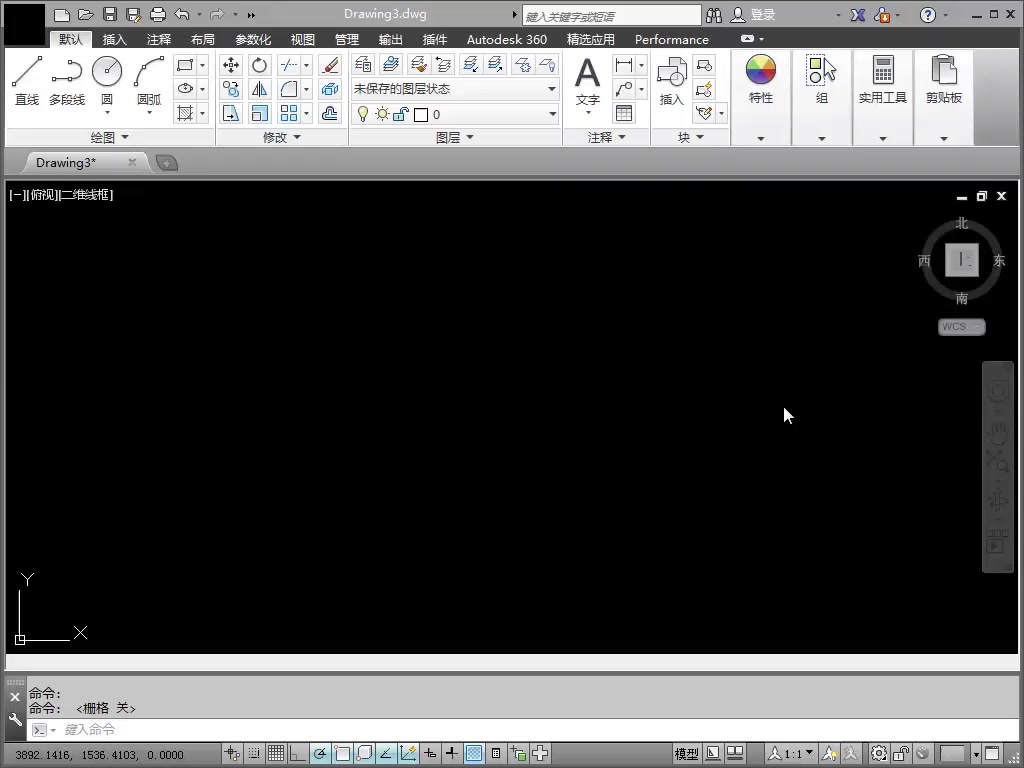
Task: Select the Erase tool
Action: [x=330, y=65]
